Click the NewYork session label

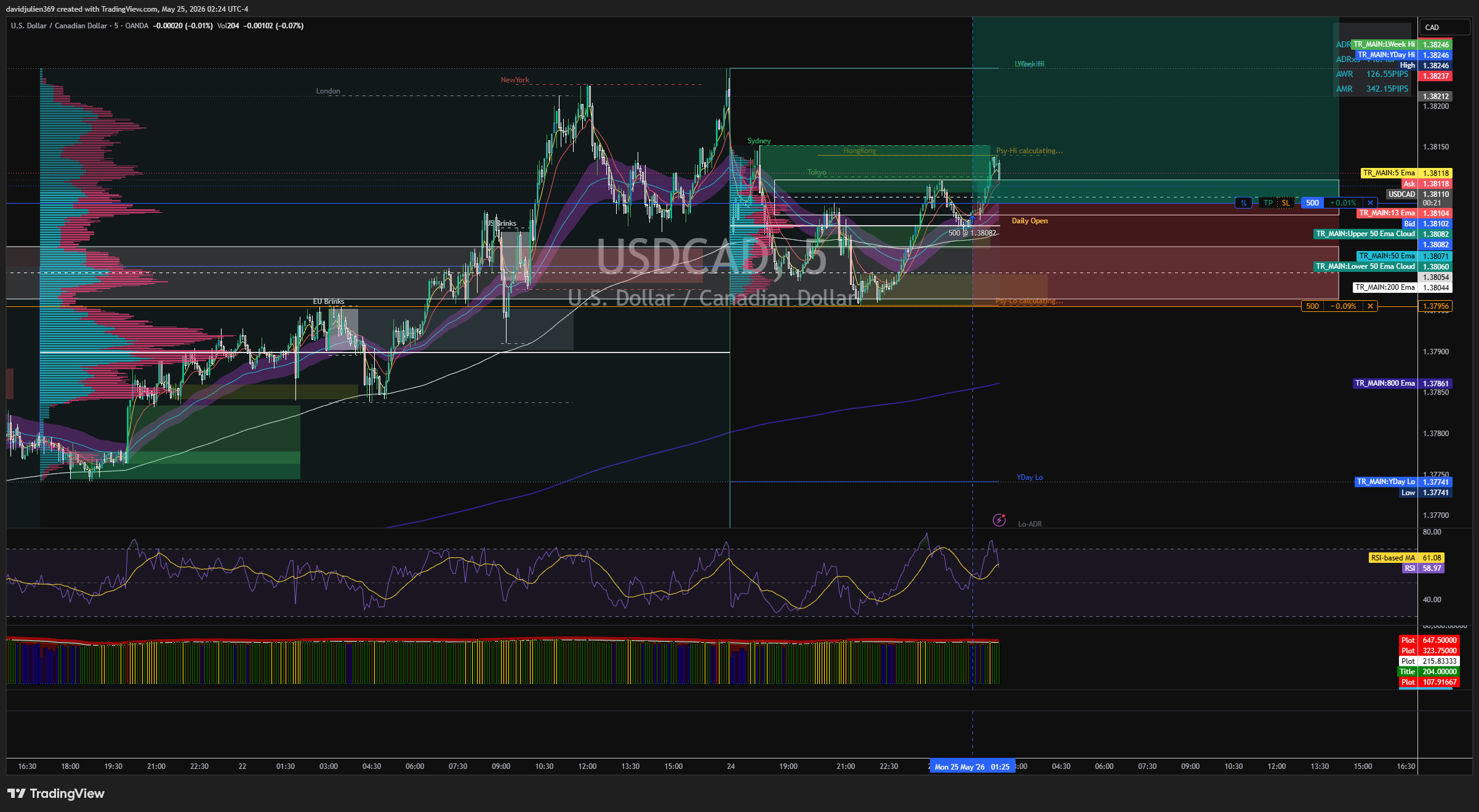pos(515,81)
